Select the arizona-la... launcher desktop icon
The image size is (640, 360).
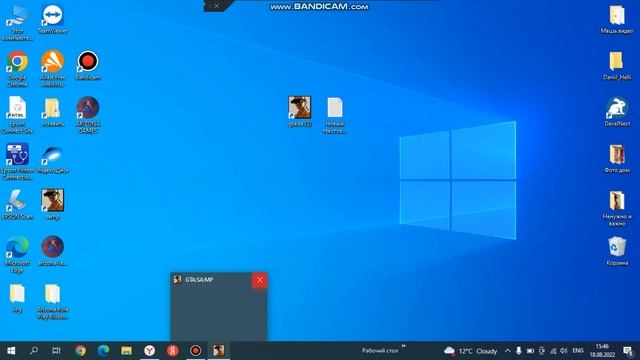[53, 251]
